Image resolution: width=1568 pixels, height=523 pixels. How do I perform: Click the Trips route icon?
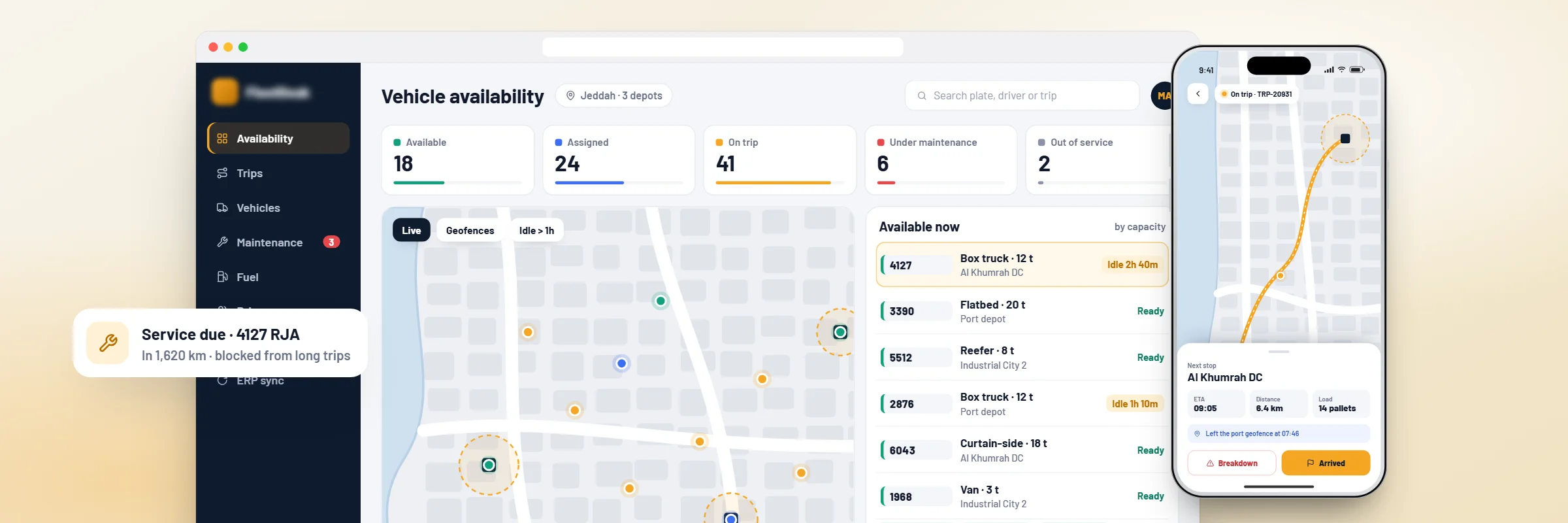pos(222,173)
